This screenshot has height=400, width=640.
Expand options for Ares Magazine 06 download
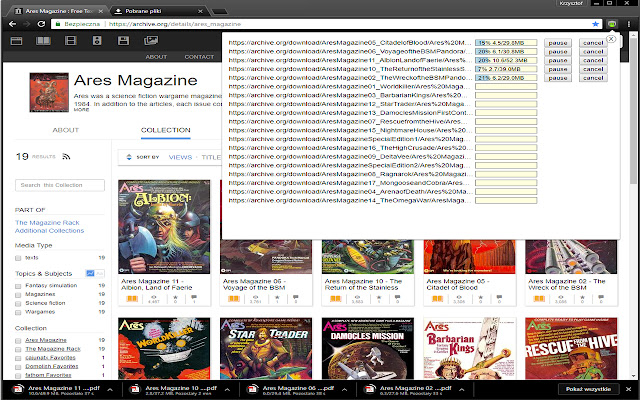click(x=344, y=390)
